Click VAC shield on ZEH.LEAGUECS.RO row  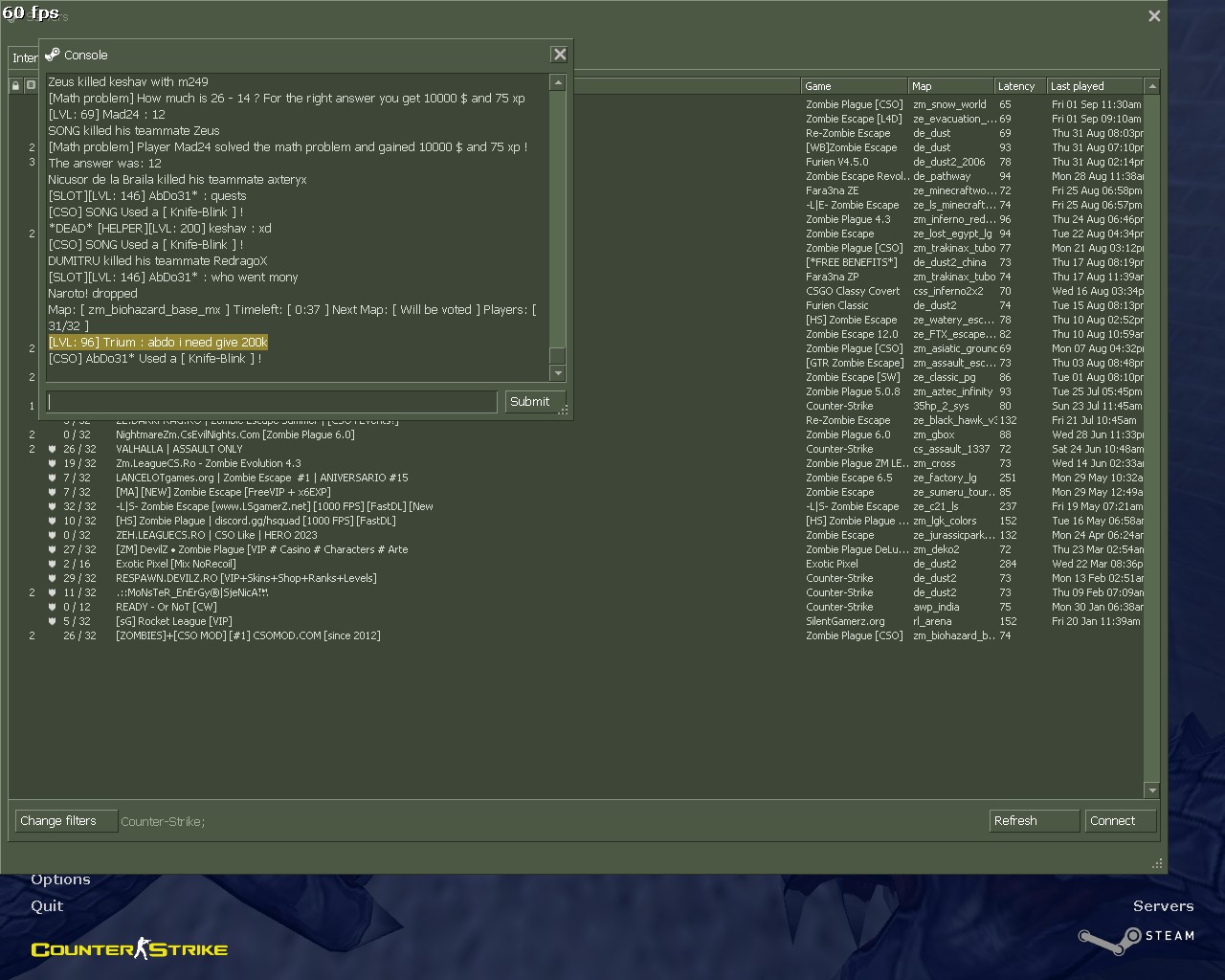(x=52, y=535)
